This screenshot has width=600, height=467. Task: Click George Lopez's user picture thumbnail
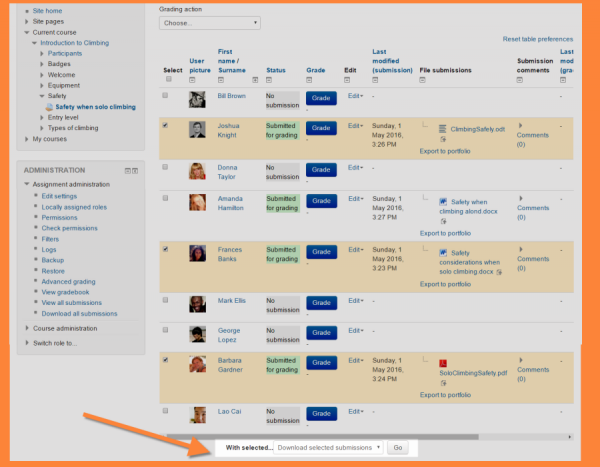point(197,334)
